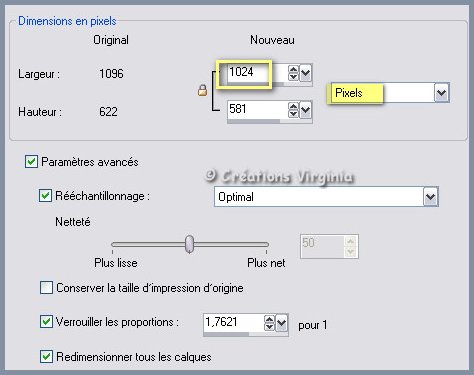Increase new height with up arrow
The width and height of the screenshot is (474, 375).
293,107
